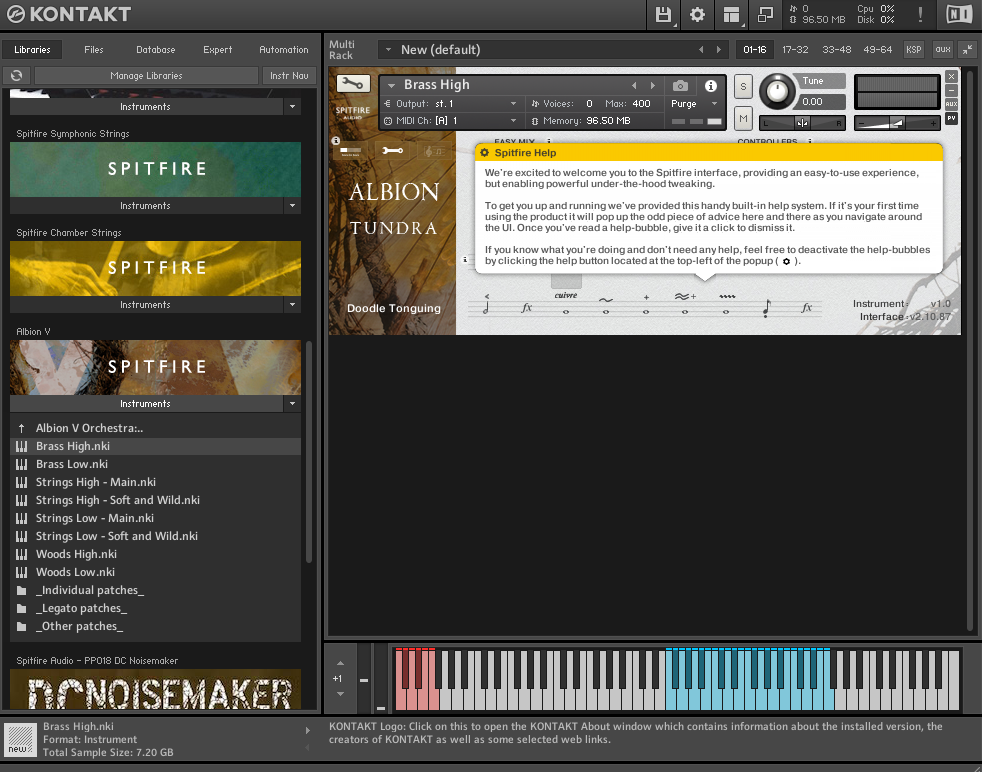Open instrument edit mode wrench for Brass High
The image size is (982, 772).
353,83
